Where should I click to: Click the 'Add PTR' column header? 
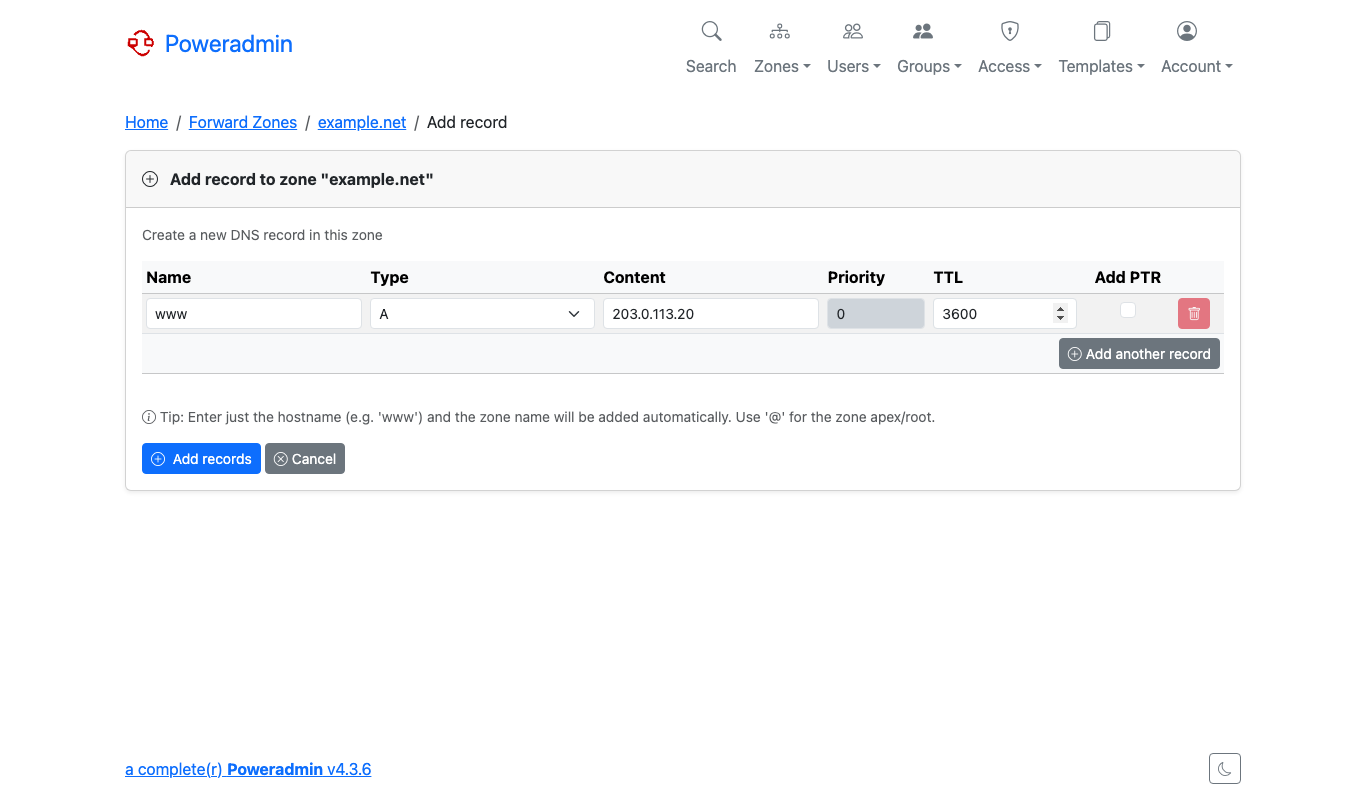(x=1128, y=277)
